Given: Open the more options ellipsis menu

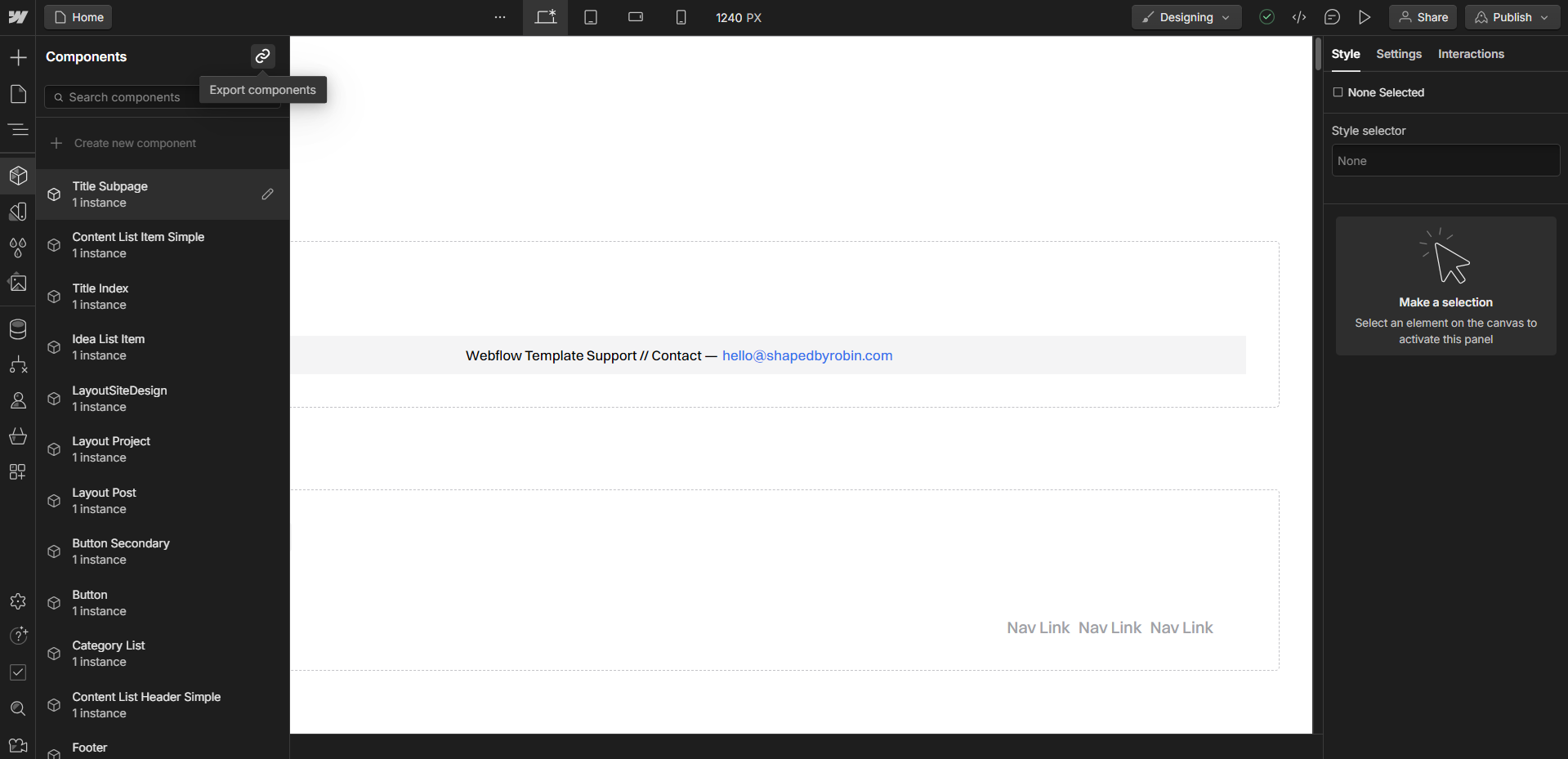Looking at the screenshot, I should 499,16.
